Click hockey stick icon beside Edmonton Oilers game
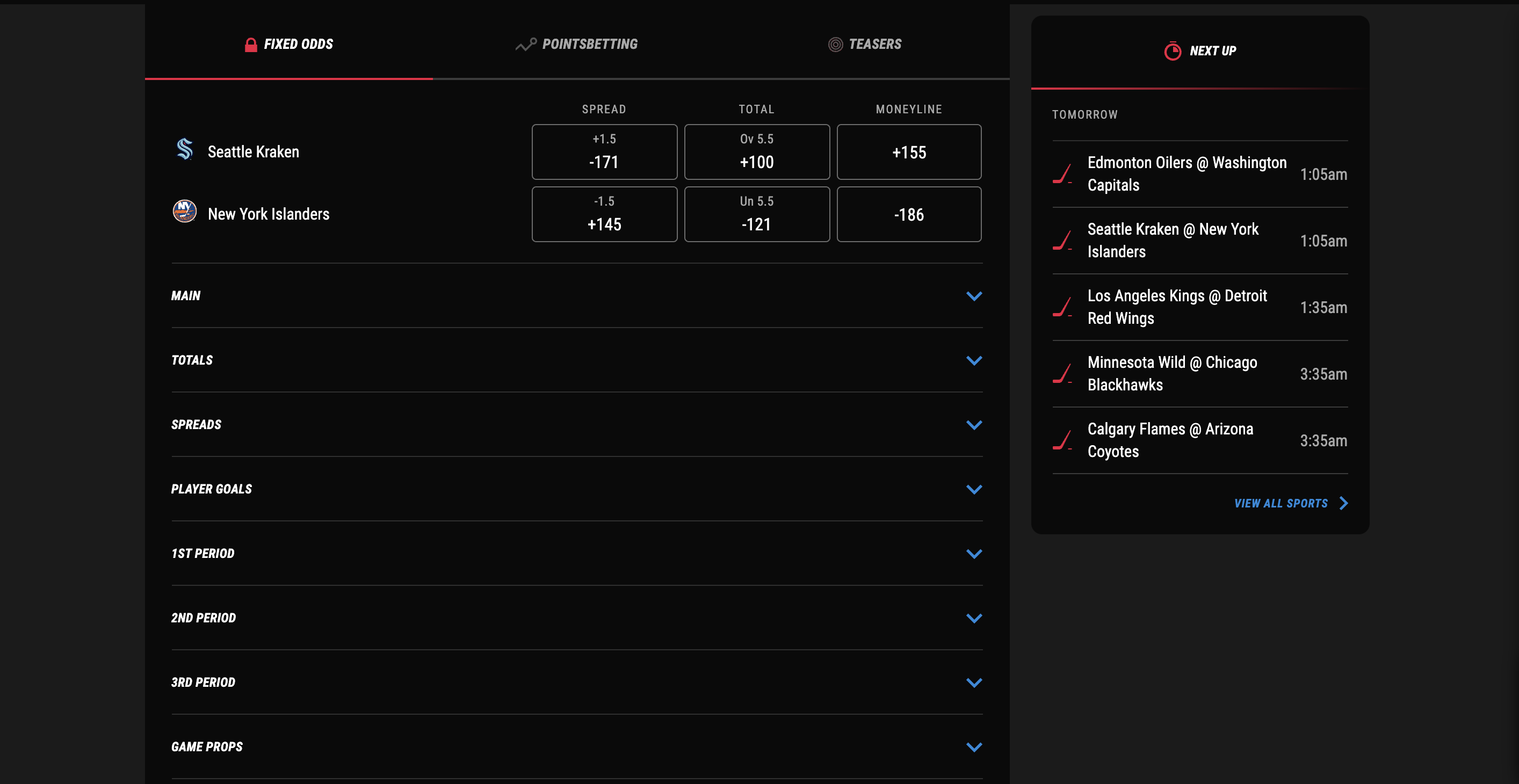1519x784 pixels. pyautogui.click(x=1062, y=174)
